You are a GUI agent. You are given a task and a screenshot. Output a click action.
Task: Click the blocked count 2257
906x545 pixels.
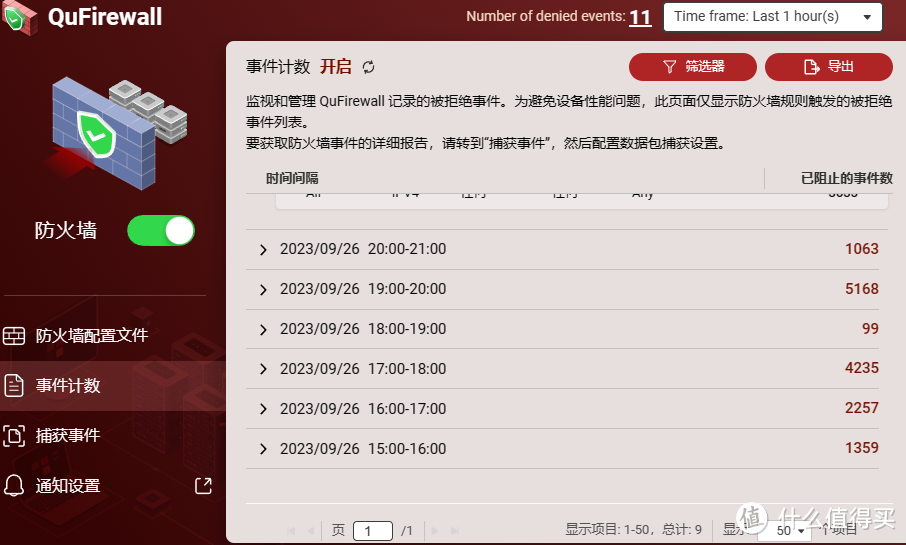[862, 408]
